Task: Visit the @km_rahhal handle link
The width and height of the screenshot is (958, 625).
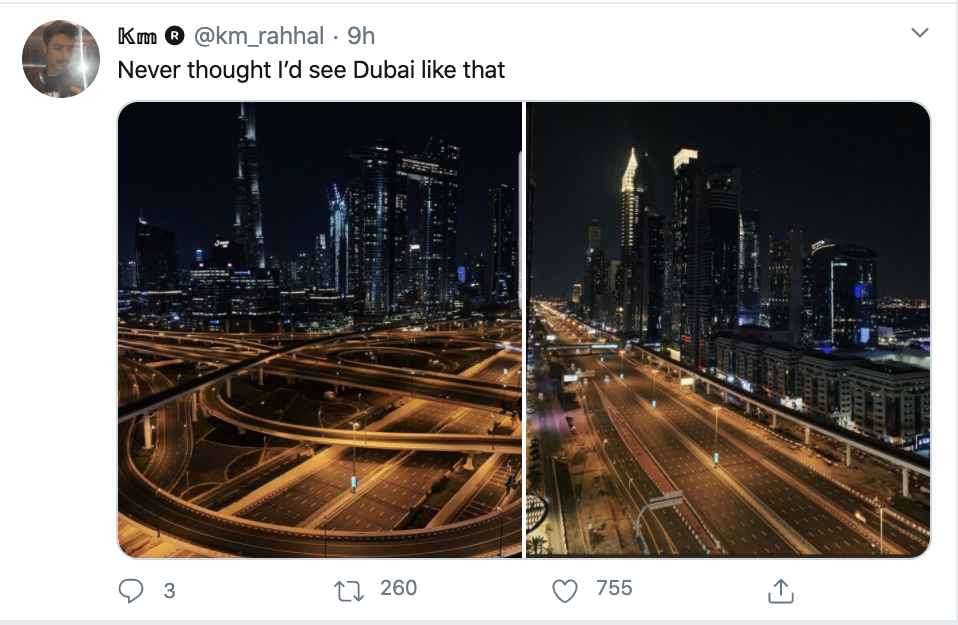Action: pos(258,36)
